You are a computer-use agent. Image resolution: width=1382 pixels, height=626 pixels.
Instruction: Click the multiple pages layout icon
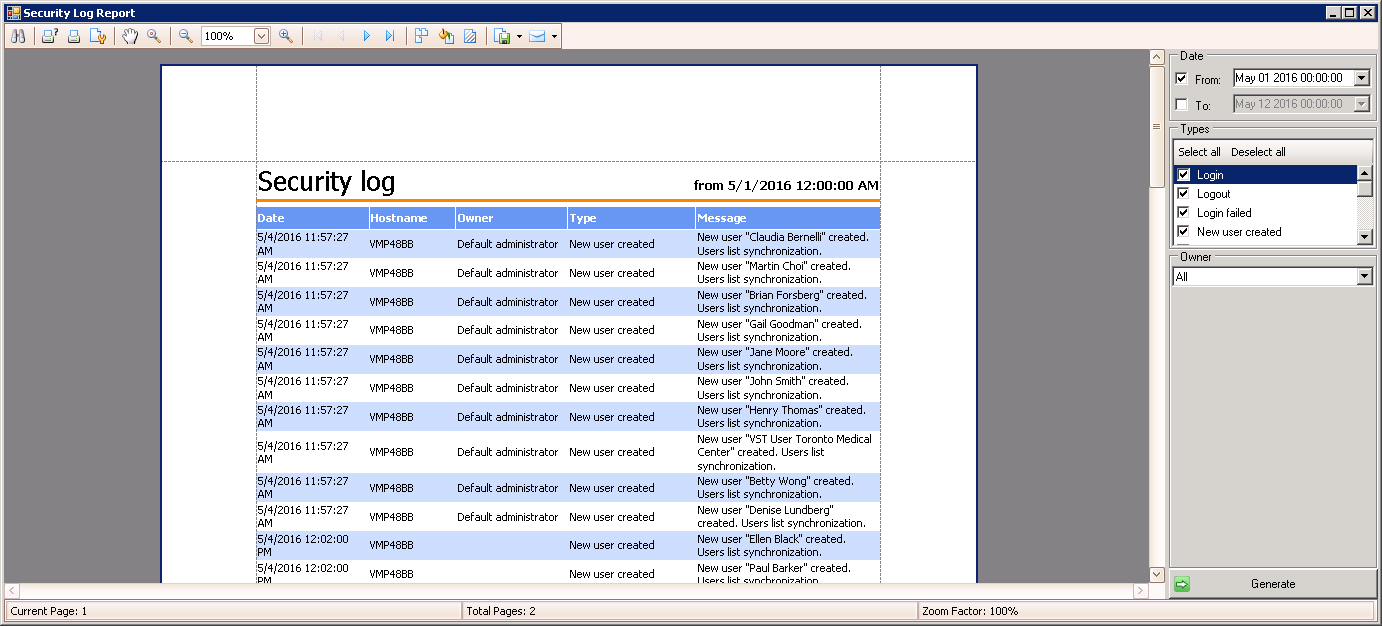pos(422,36)
